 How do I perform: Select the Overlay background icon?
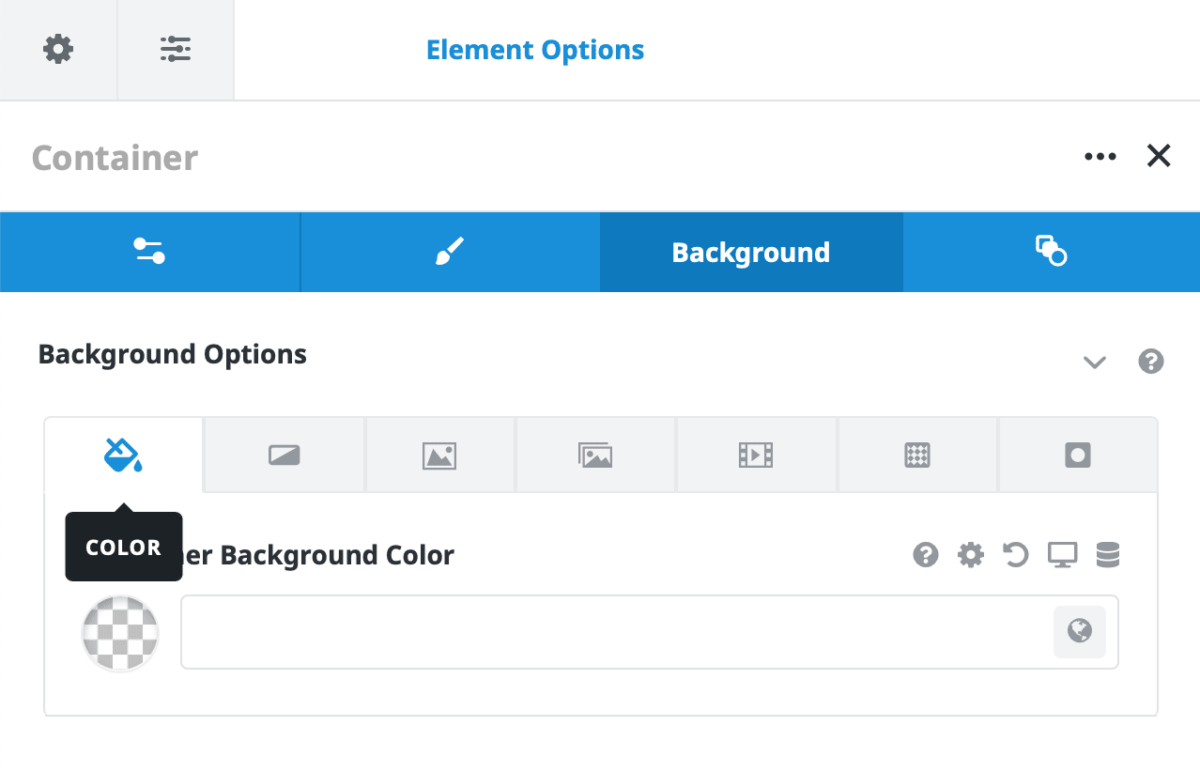click(1078, 454)
